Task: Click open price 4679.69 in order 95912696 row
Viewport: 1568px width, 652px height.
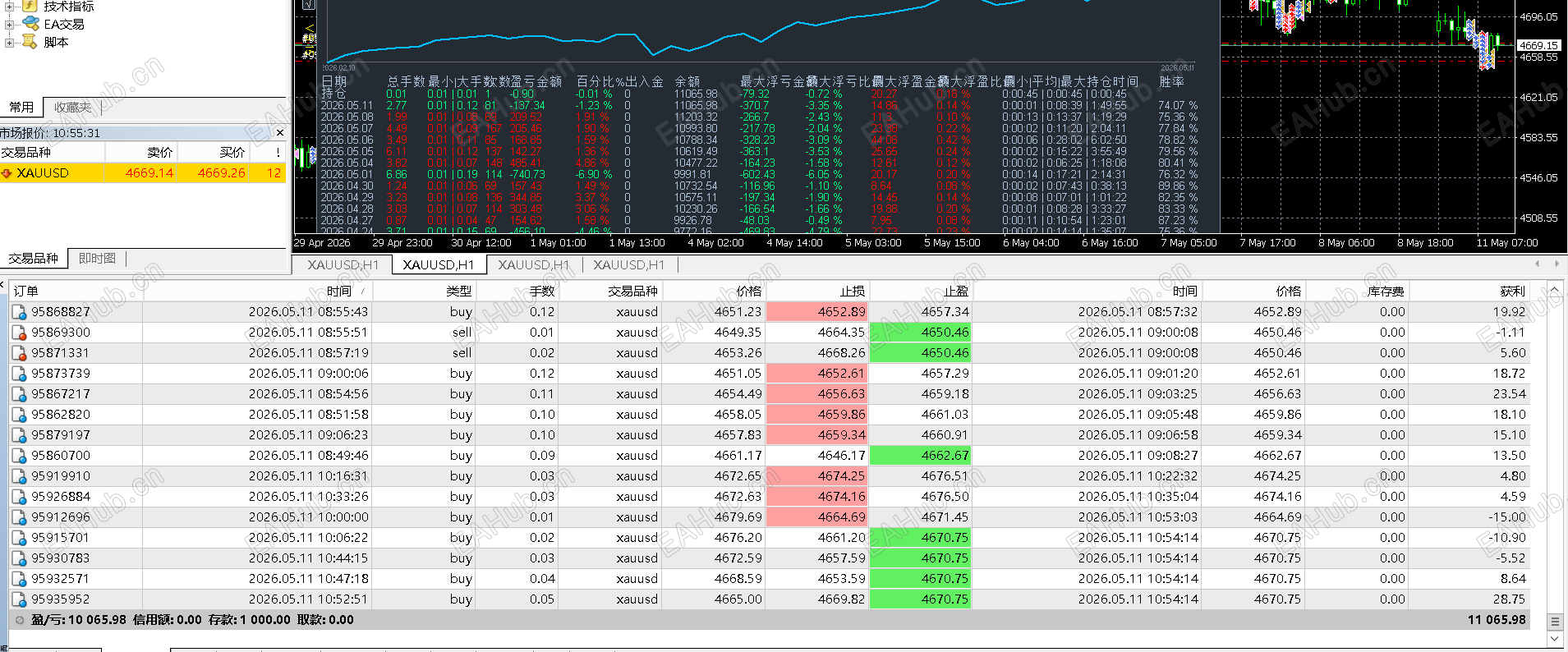Action: pos(738,517)
